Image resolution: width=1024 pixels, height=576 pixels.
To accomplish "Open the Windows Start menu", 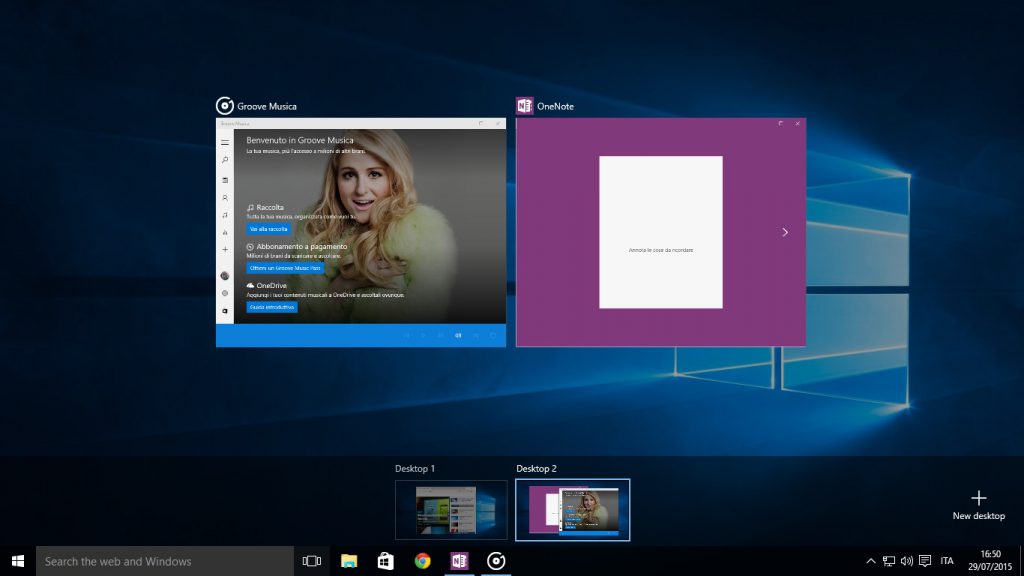I will (x=18, y=561).
